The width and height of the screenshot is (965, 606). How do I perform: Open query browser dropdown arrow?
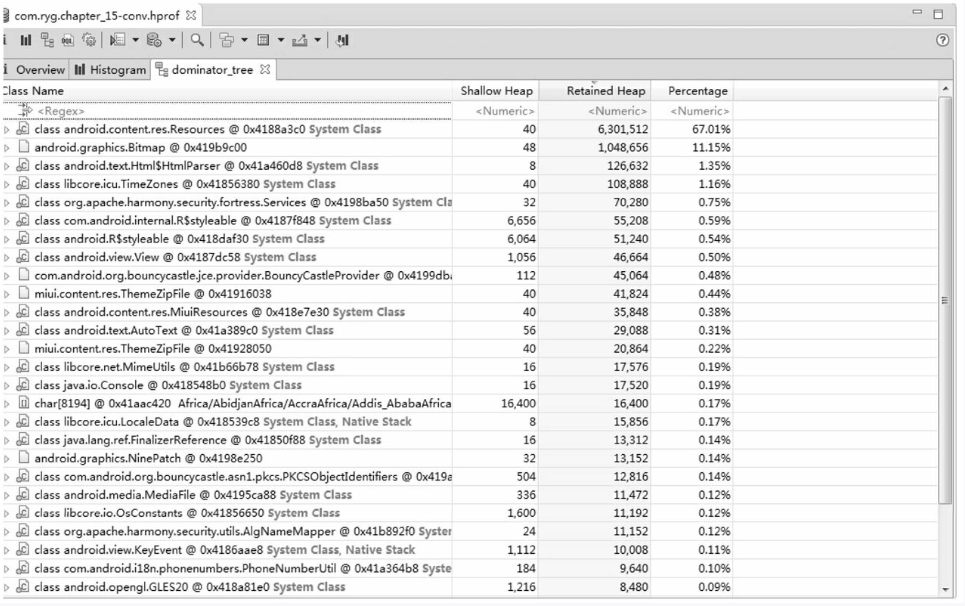(172, 40)
